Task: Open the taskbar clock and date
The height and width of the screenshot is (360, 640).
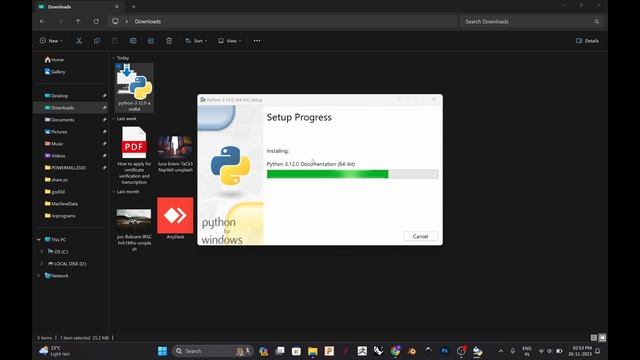Action: 580,351
